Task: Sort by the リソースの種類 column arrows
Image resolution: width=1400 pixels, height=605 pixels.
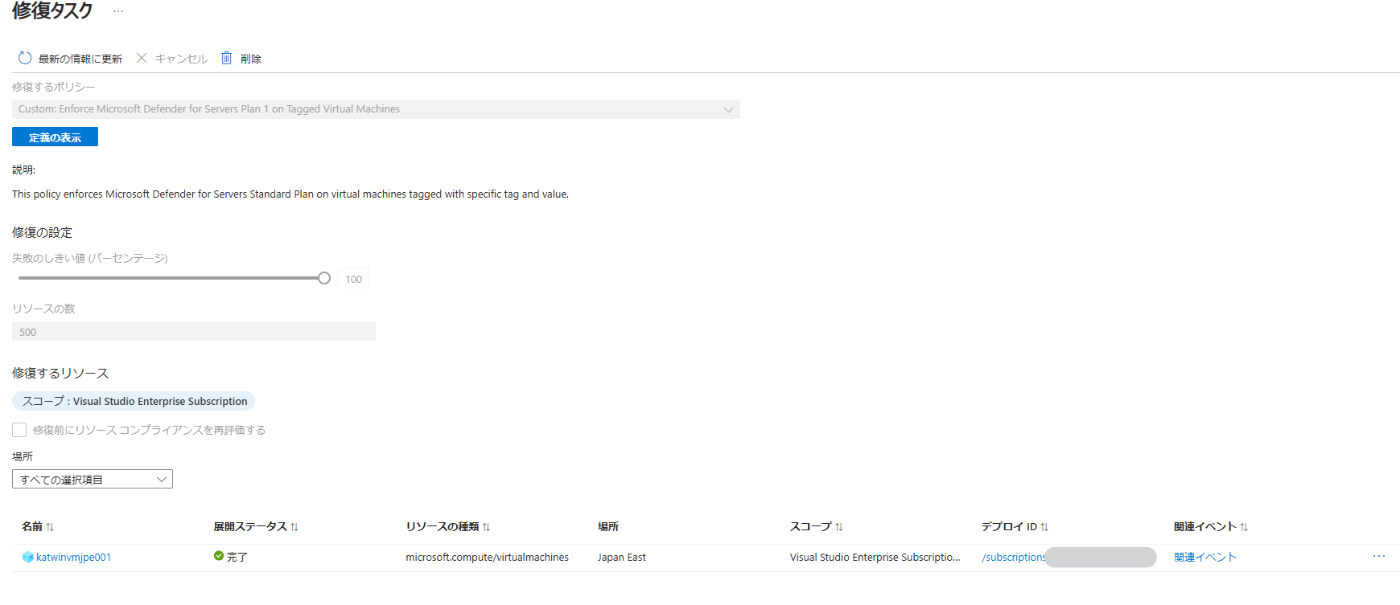Action: pos(486,526)
